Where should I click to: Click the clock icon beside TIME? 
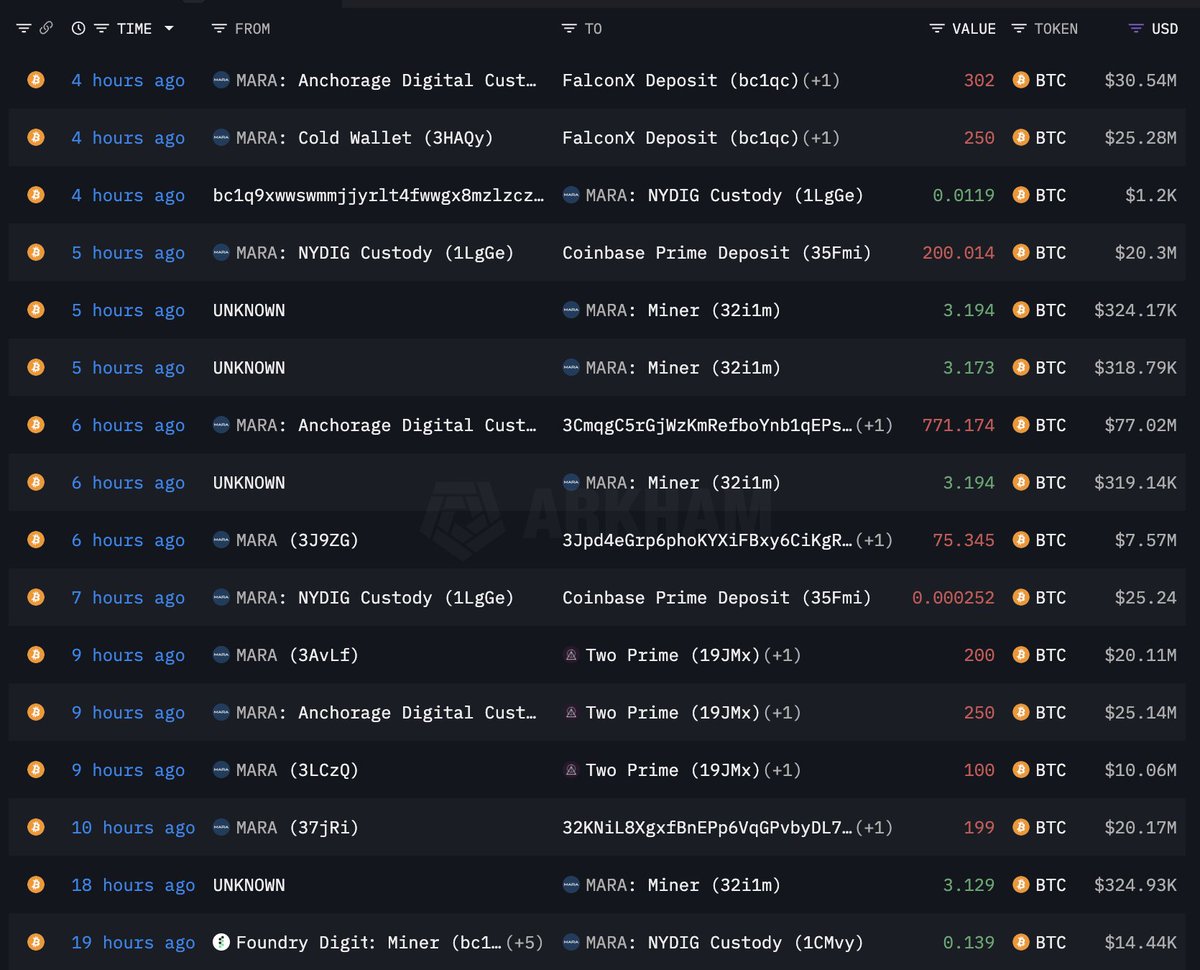click(x=78, y=28)
